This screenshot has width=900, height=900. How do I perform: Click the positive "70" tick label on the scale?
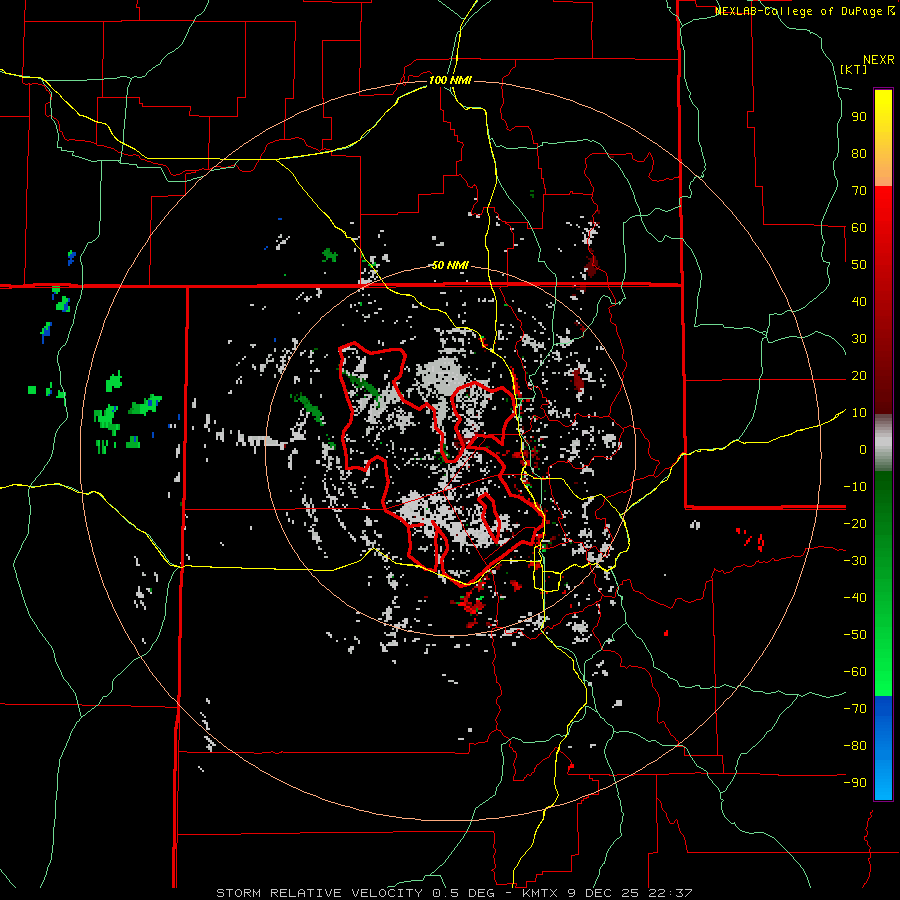click(x=859, y=191)
